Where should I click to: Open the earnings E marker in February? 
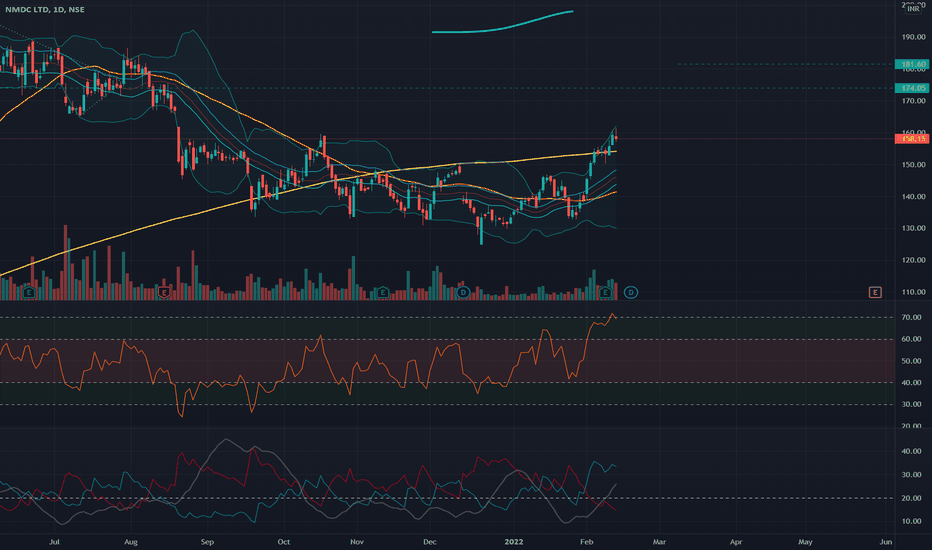(x=605, y=292)
